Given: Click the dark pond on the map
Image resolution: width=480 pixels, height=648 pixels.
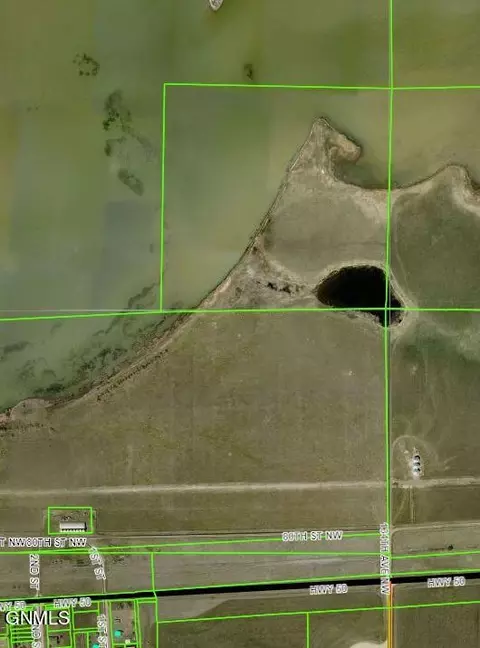Looking at the screenshot, I should 359,293.
